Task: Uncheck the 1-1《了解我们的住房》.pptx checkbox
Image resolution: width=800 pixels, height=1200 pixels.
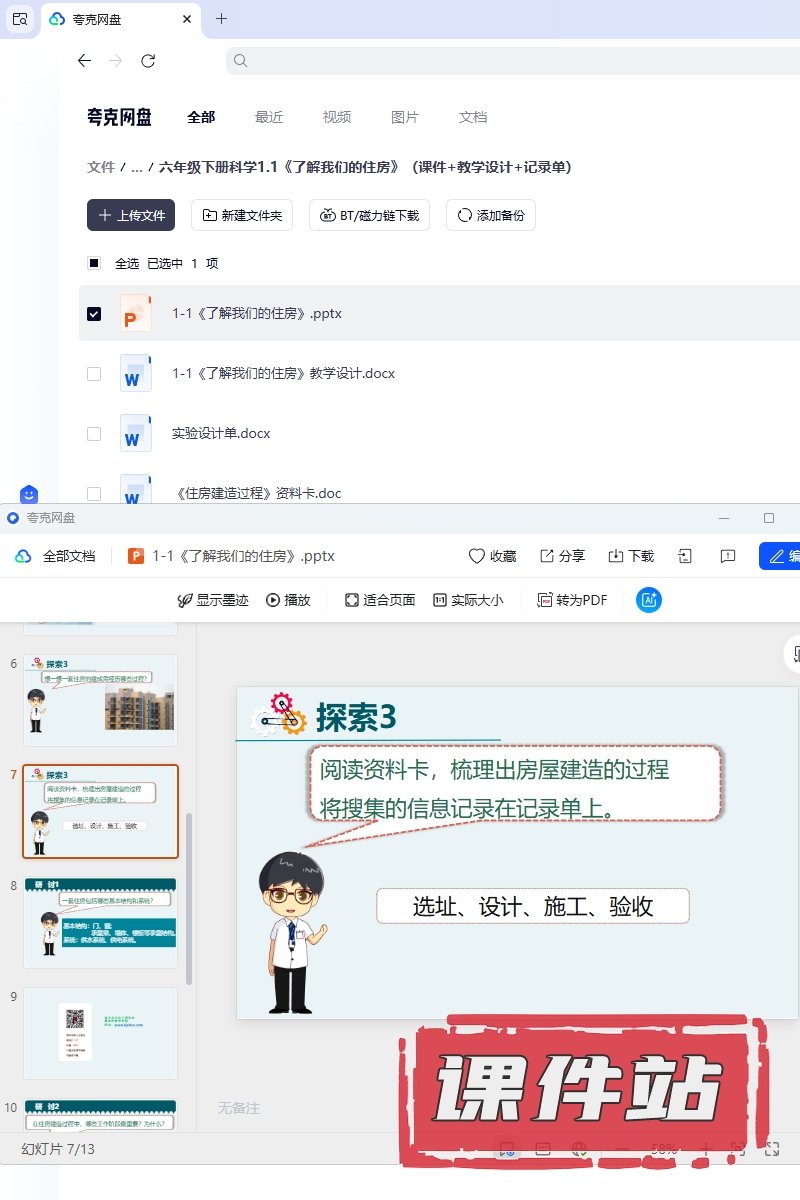Action: point(94,314)
